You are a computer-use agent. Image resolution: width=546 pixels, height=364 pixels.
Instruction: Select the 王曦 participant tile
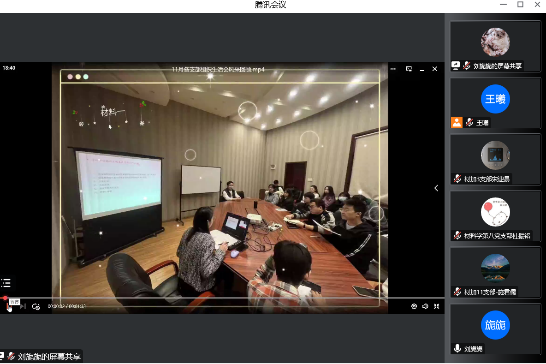pos(495,103)
